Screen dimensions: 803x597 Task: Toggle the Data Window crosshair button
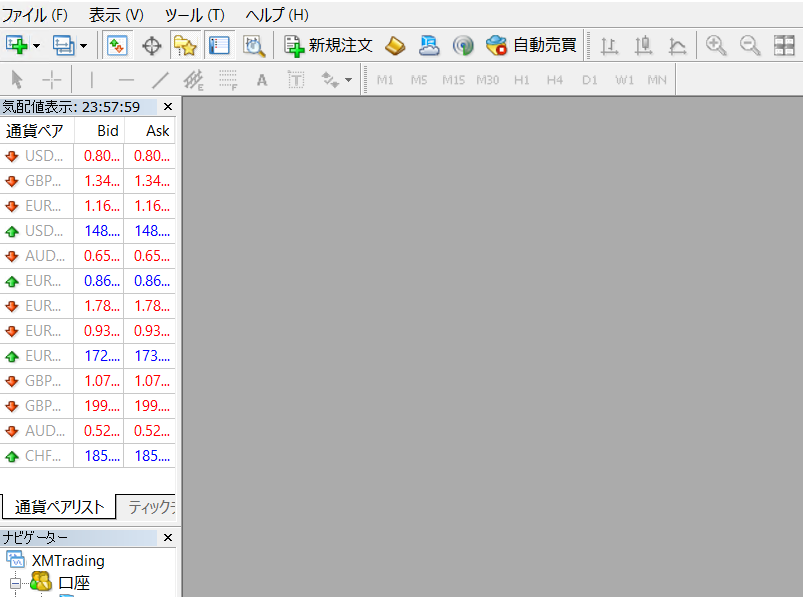(x=151, y=45)
